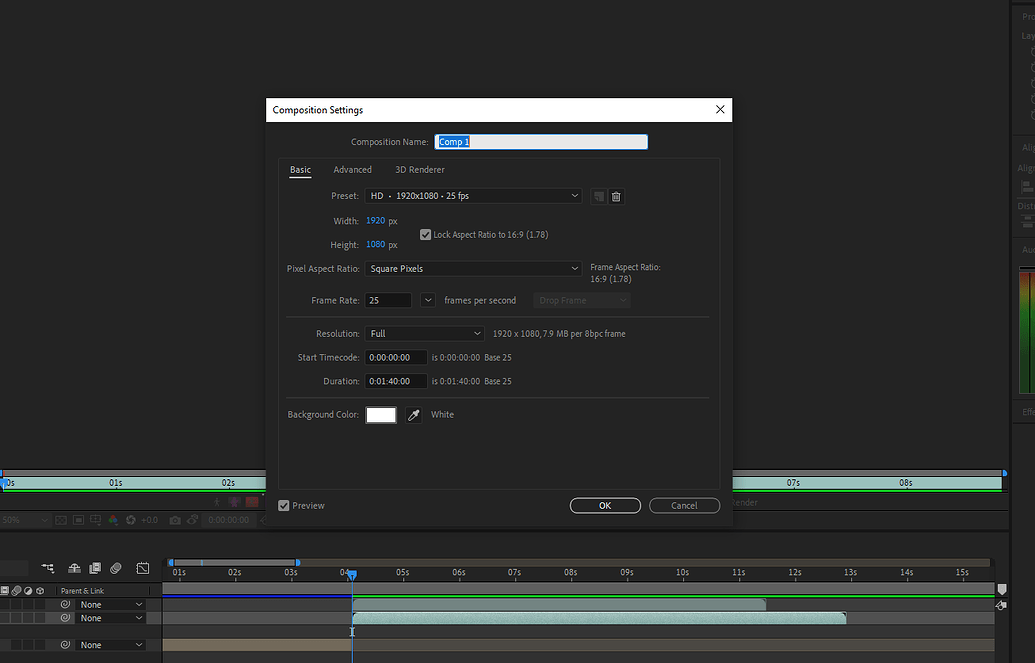The width and height of the screenshot is (1035, 663).
Task: Click the Frame Blending column header icon
Action: coord(5,590)
